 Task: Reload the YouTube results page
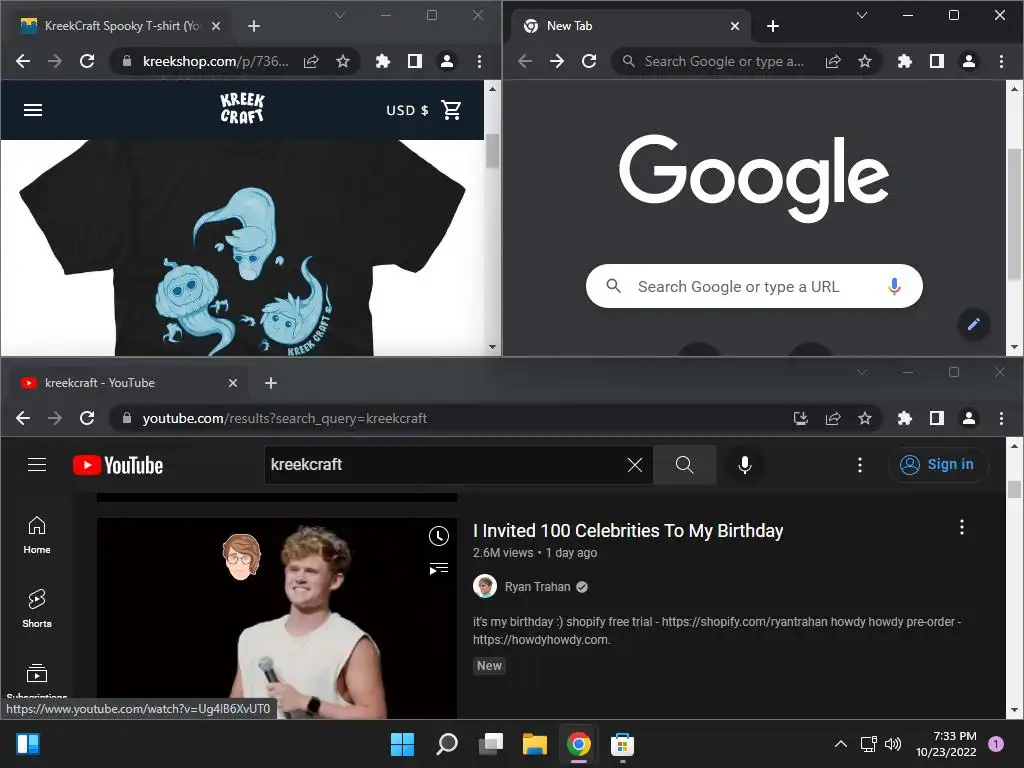click(87, 418)
